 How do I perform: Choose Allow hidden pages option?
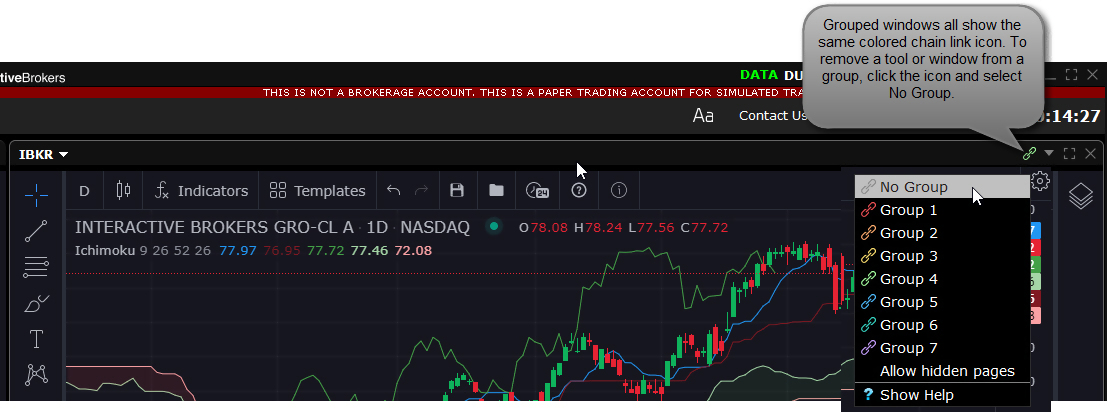(942, 371)
